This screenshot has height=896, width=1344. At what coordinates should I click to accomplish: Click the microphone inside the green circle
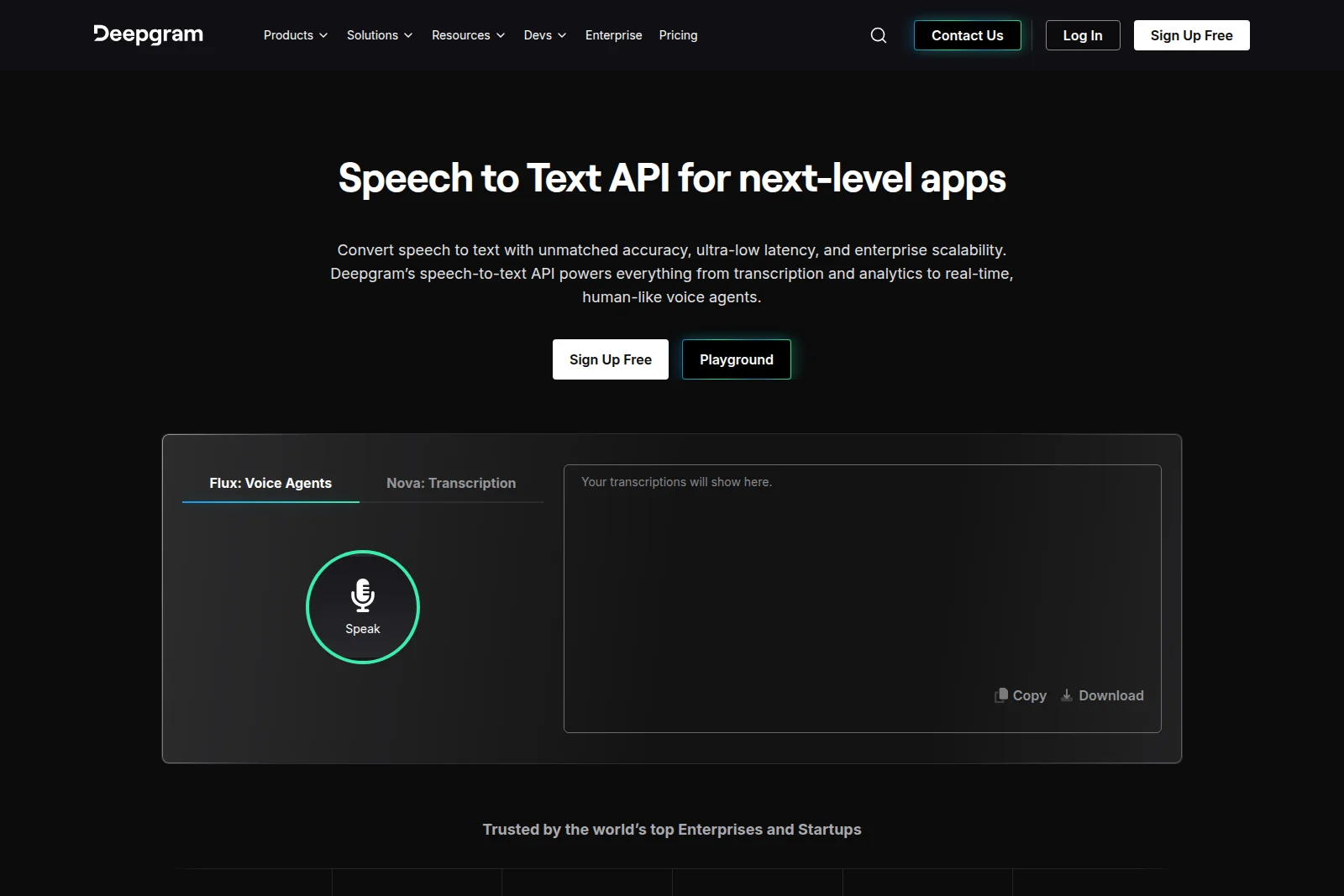coord(362,595)
